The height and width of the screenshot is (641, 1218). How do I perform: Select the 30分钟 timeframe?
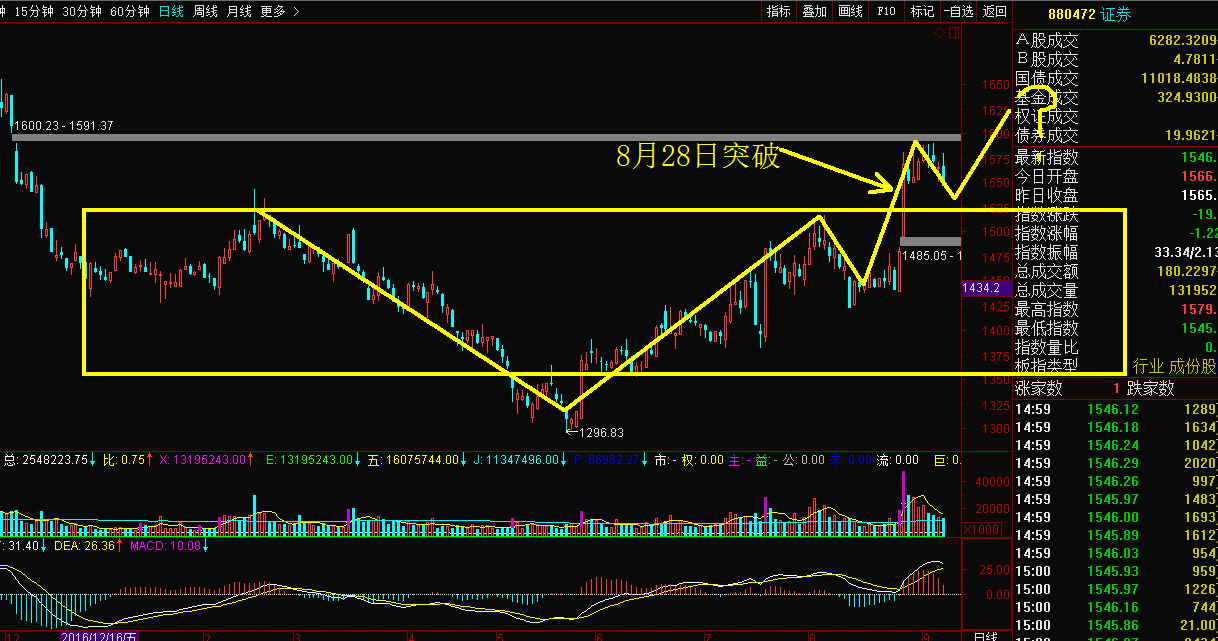click(x=81, y=11)
